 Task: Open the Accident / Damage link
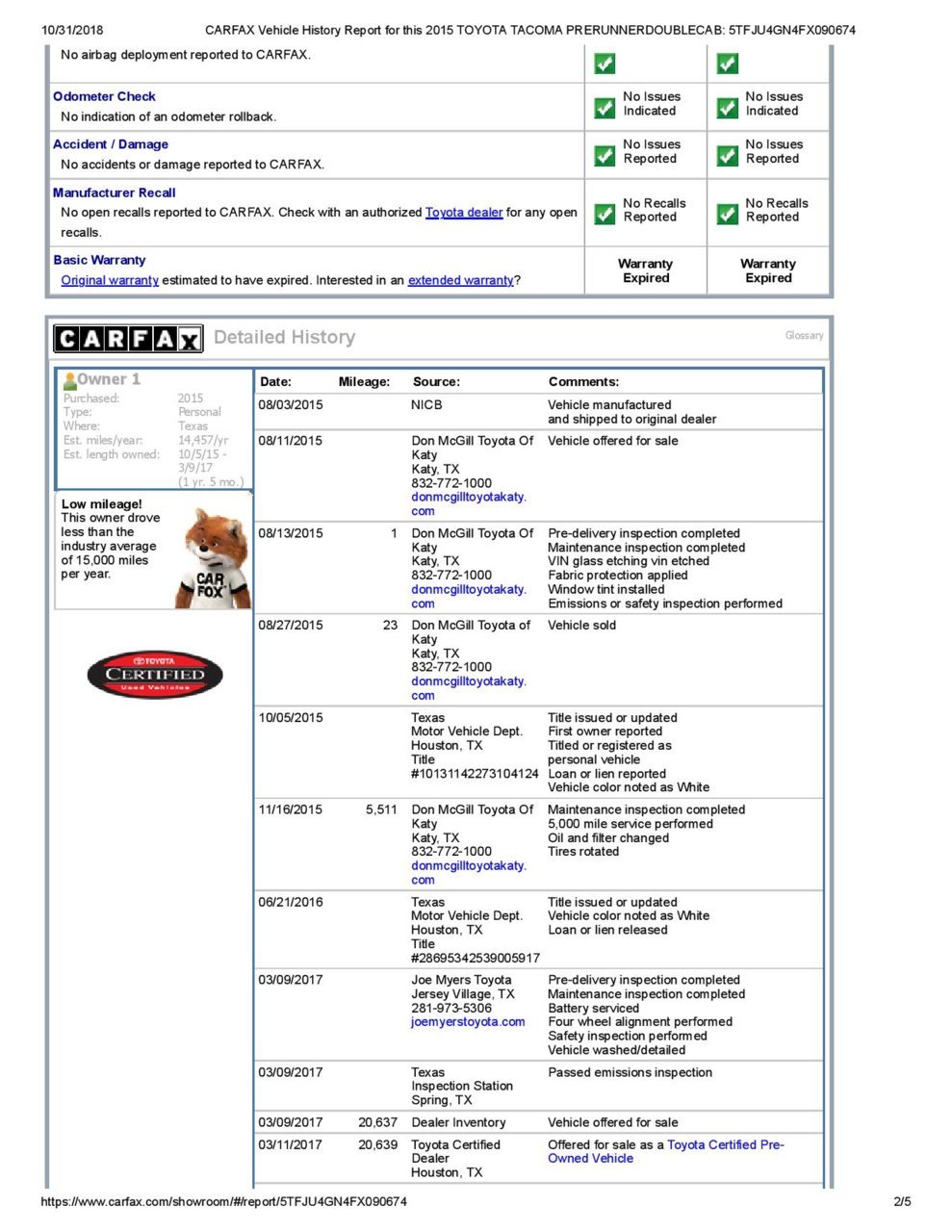[111, 144]
